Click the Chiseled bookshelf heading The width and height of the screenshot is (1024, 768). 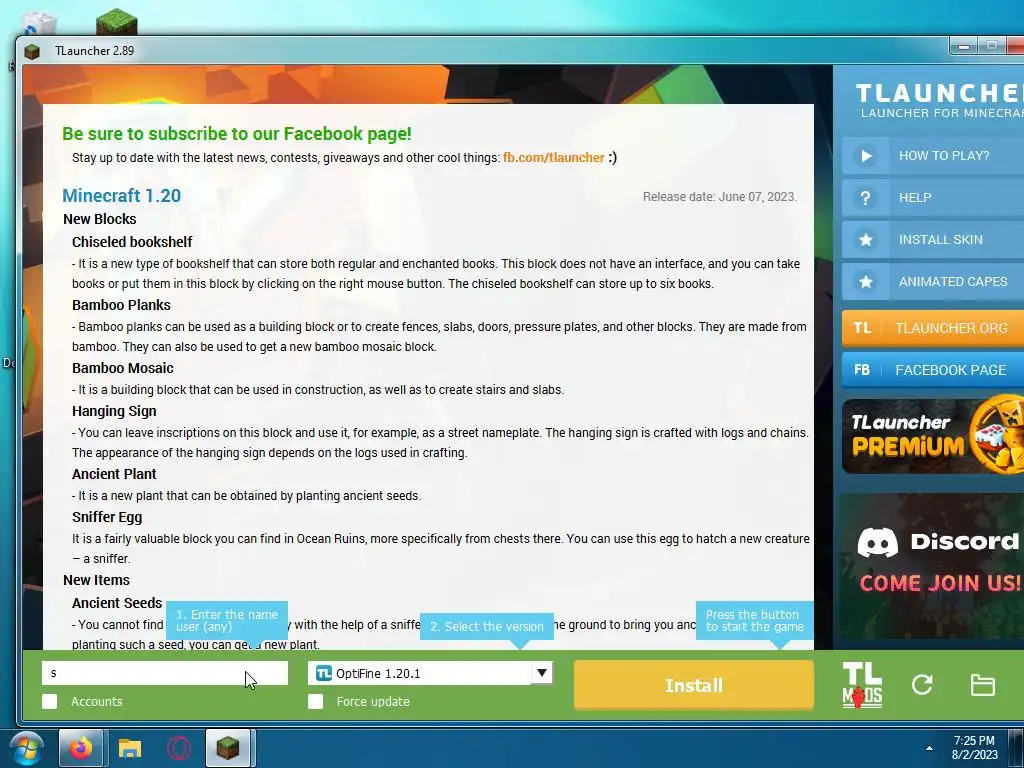(x=132, y=242)
